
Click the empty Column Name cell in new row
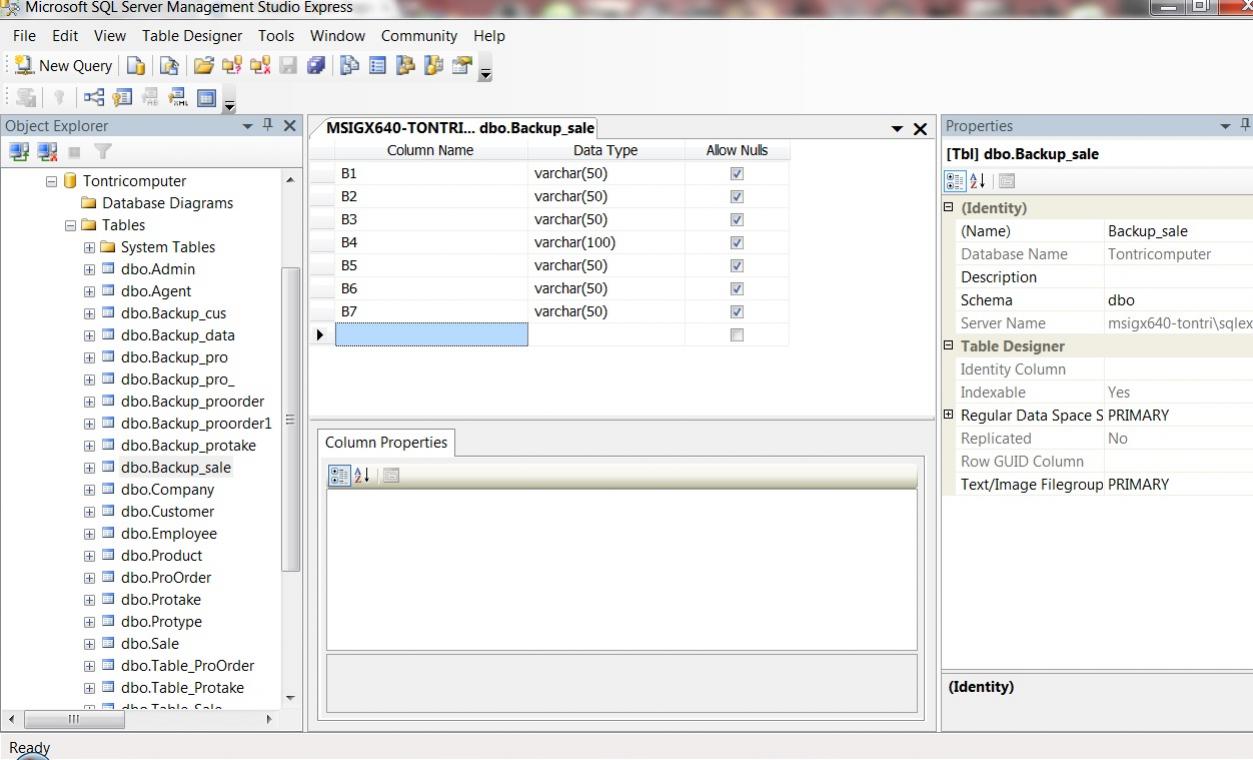point(431,335)
